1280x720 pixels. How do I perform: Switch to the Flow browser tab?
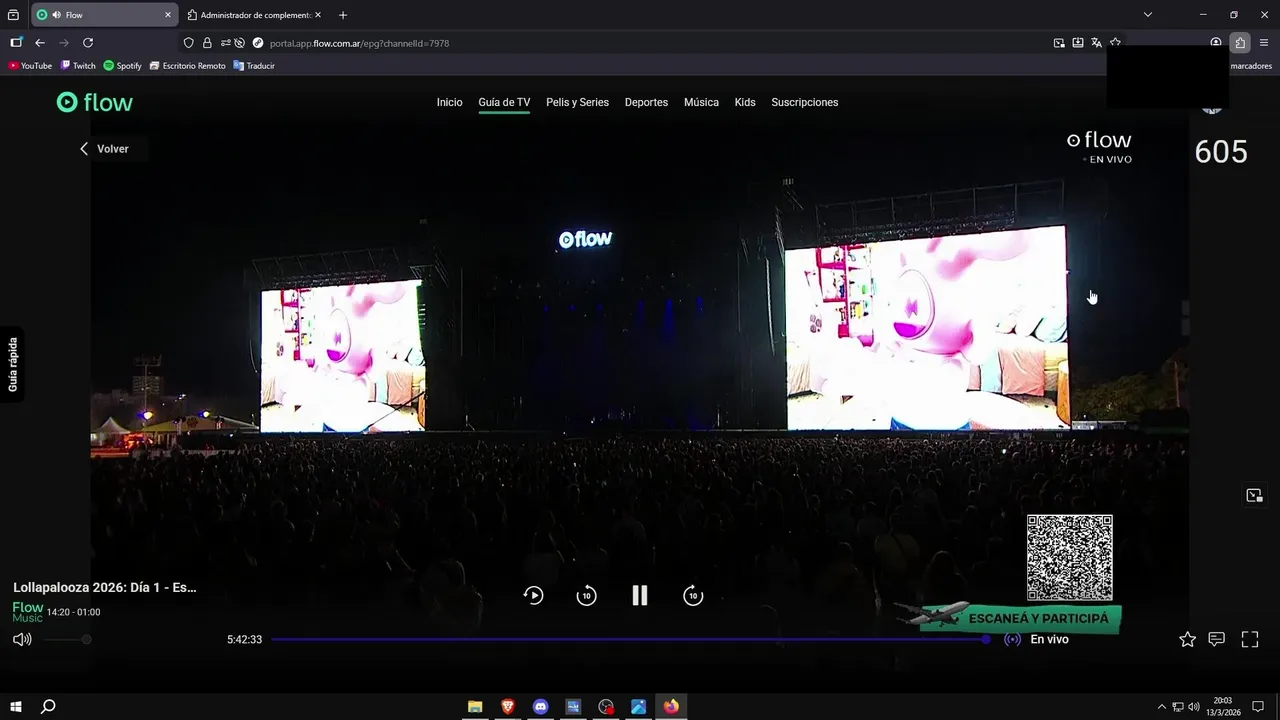[x=103, y=15]
